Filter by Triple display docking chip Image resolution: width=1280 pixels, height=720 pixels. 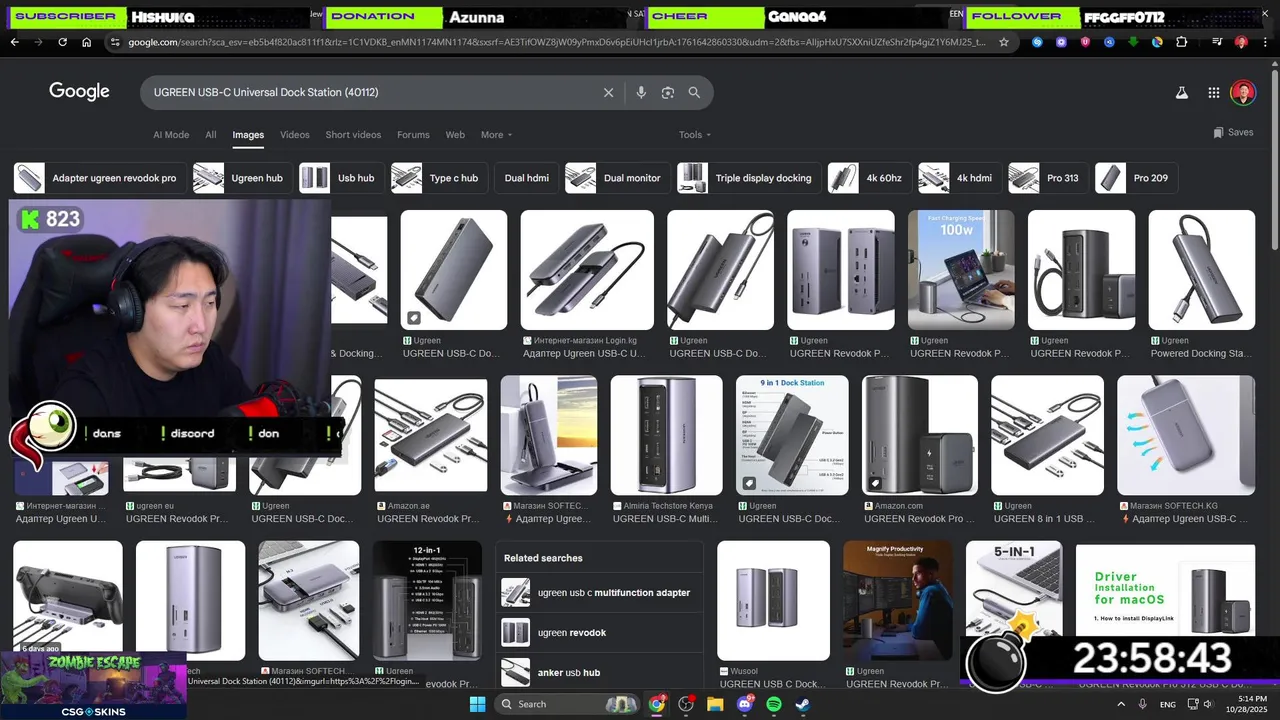pyautogui.click(x=749, y=178)
